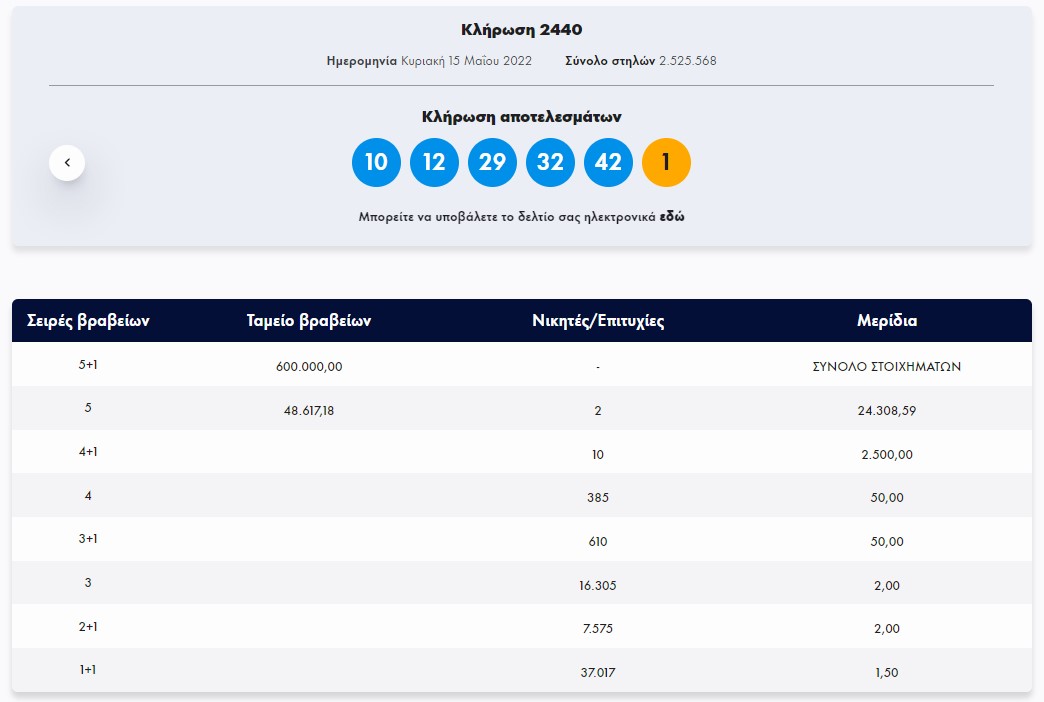
Task: Select the blue number 32 ball
Action: coord(550,162)
